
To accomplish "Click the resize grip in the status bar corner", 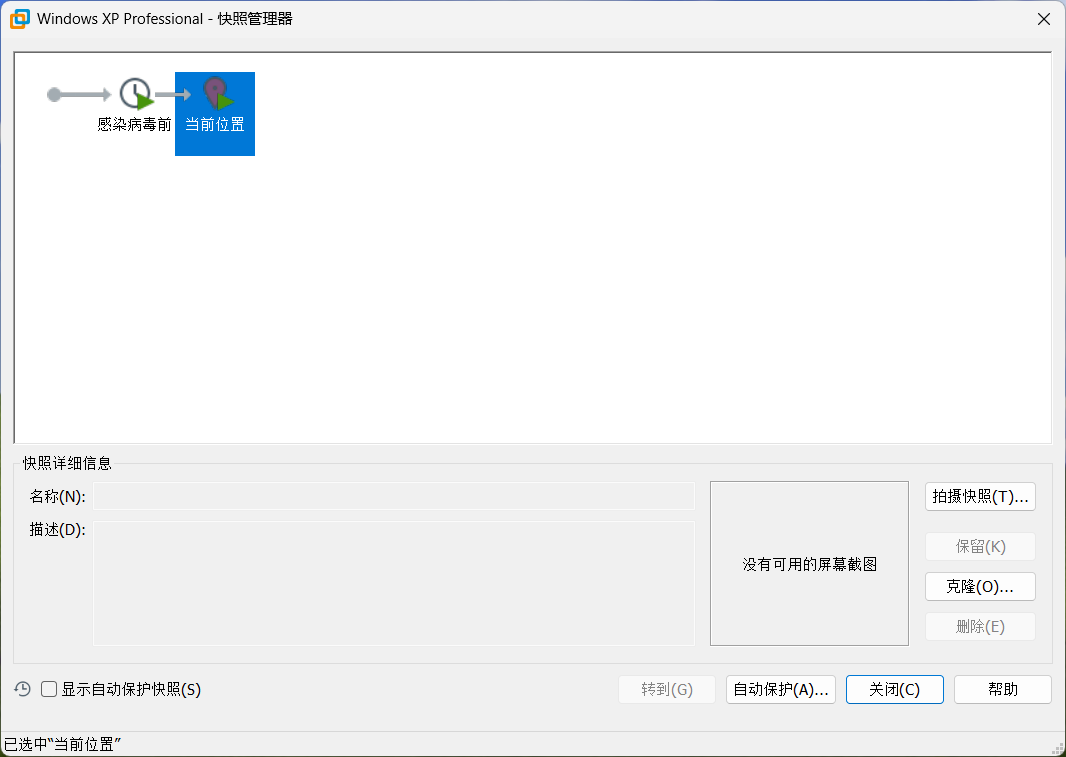I will pos(1057,748).
